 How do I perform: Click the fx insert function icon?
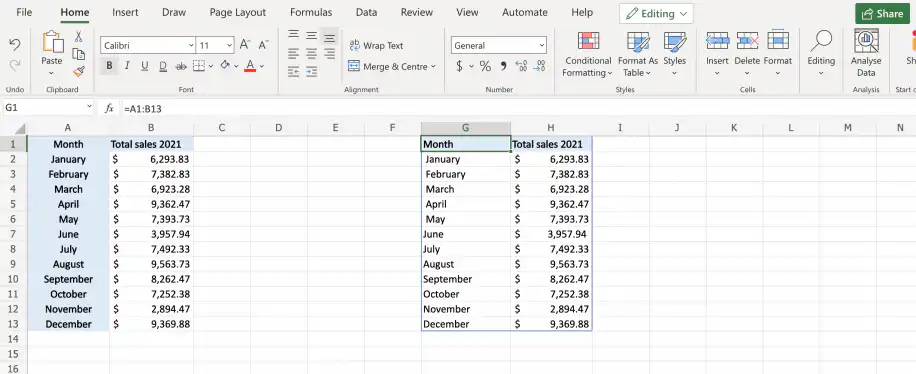pos(109,108)
